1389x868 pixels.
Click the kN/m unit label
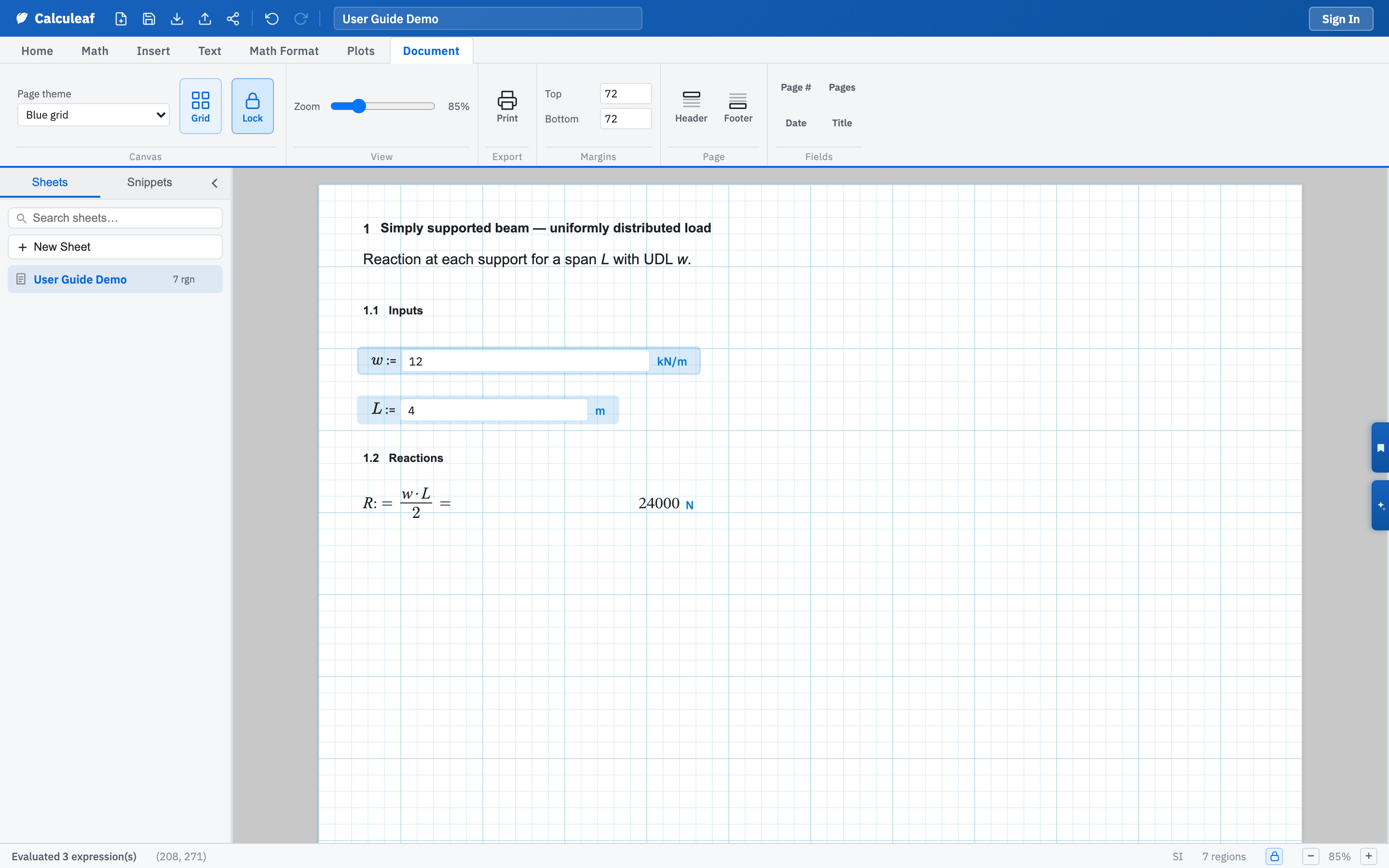[672, 362]
